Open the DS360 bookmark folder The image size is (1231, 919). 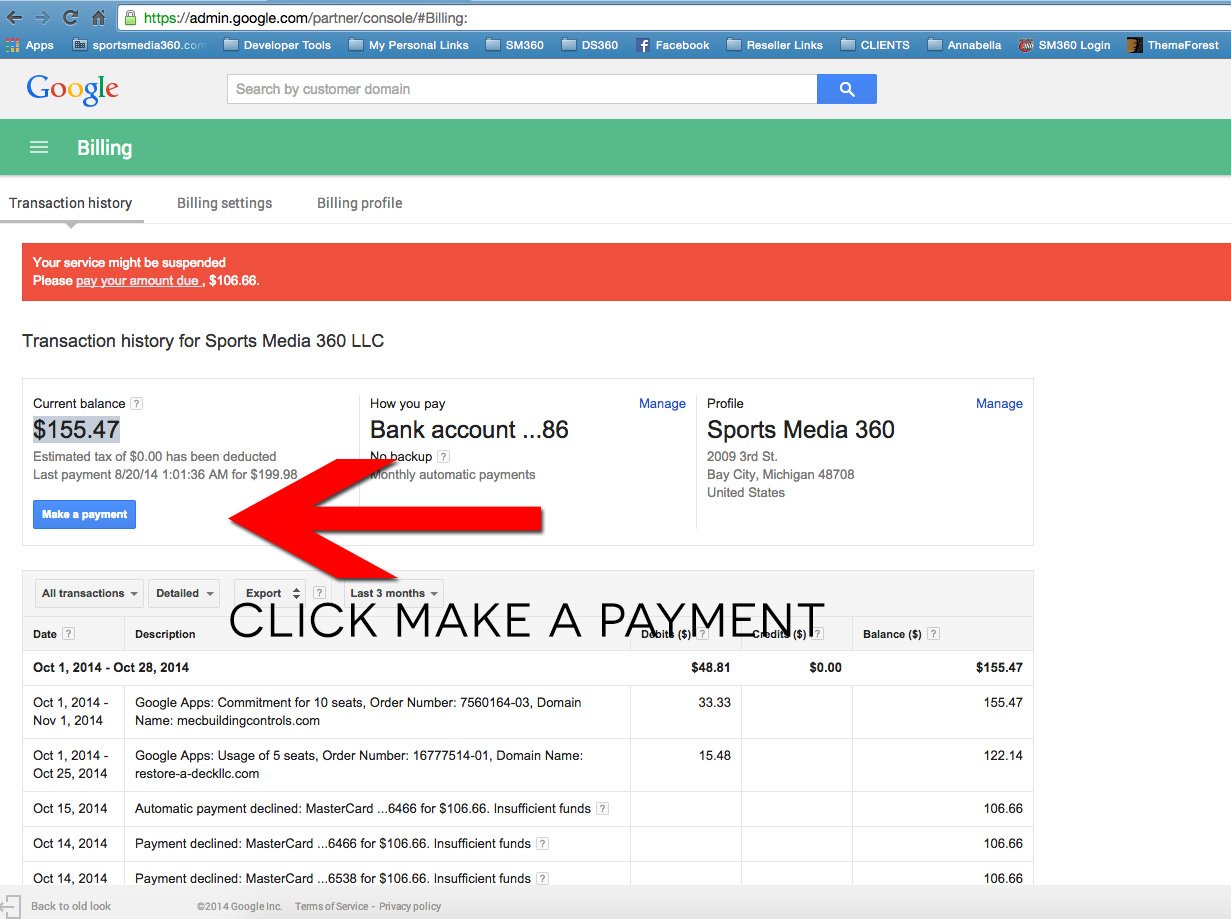point(590,45)
